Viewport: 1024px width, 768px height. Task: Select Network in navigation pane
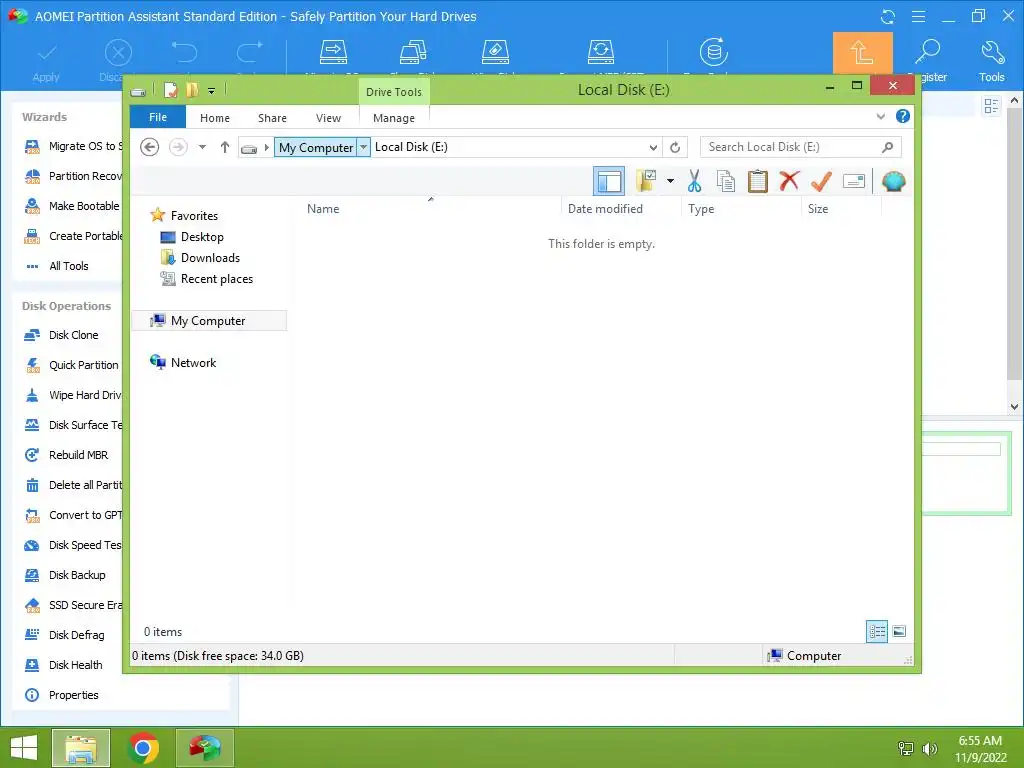pyautogui.click(x=193, y=362)
